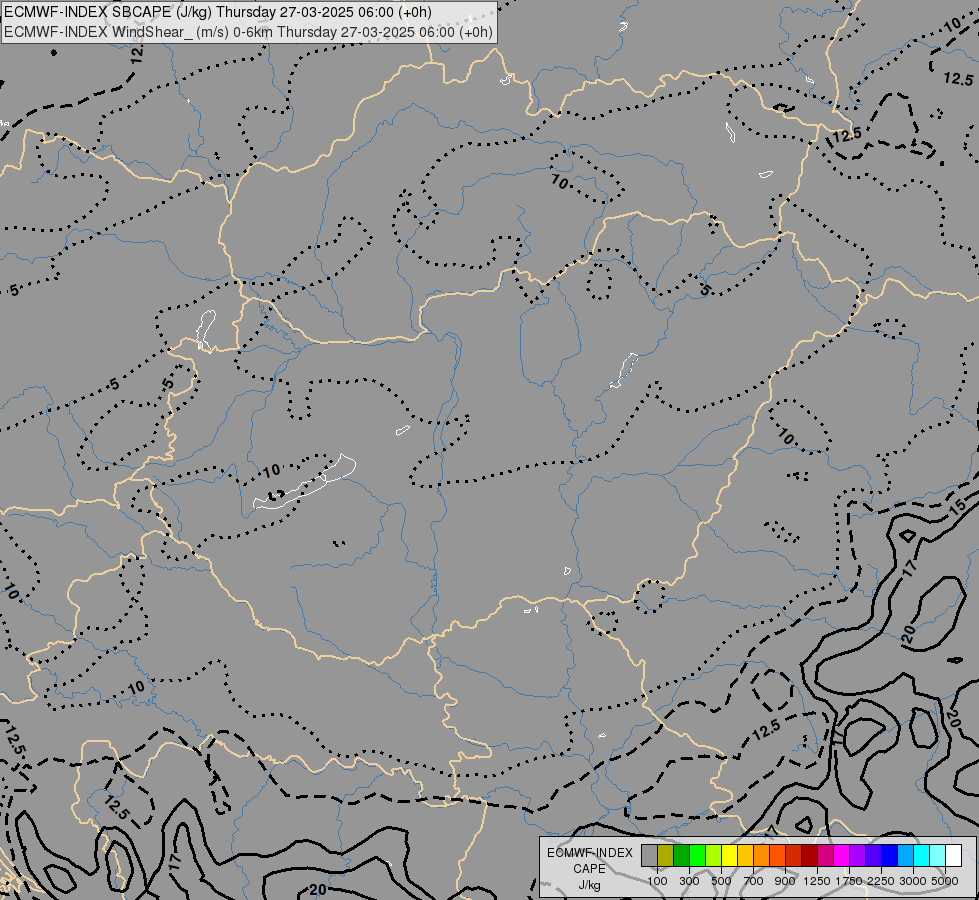Click the legend value 900
Screen dimensions: 979x900
click(x=785, y=881)
